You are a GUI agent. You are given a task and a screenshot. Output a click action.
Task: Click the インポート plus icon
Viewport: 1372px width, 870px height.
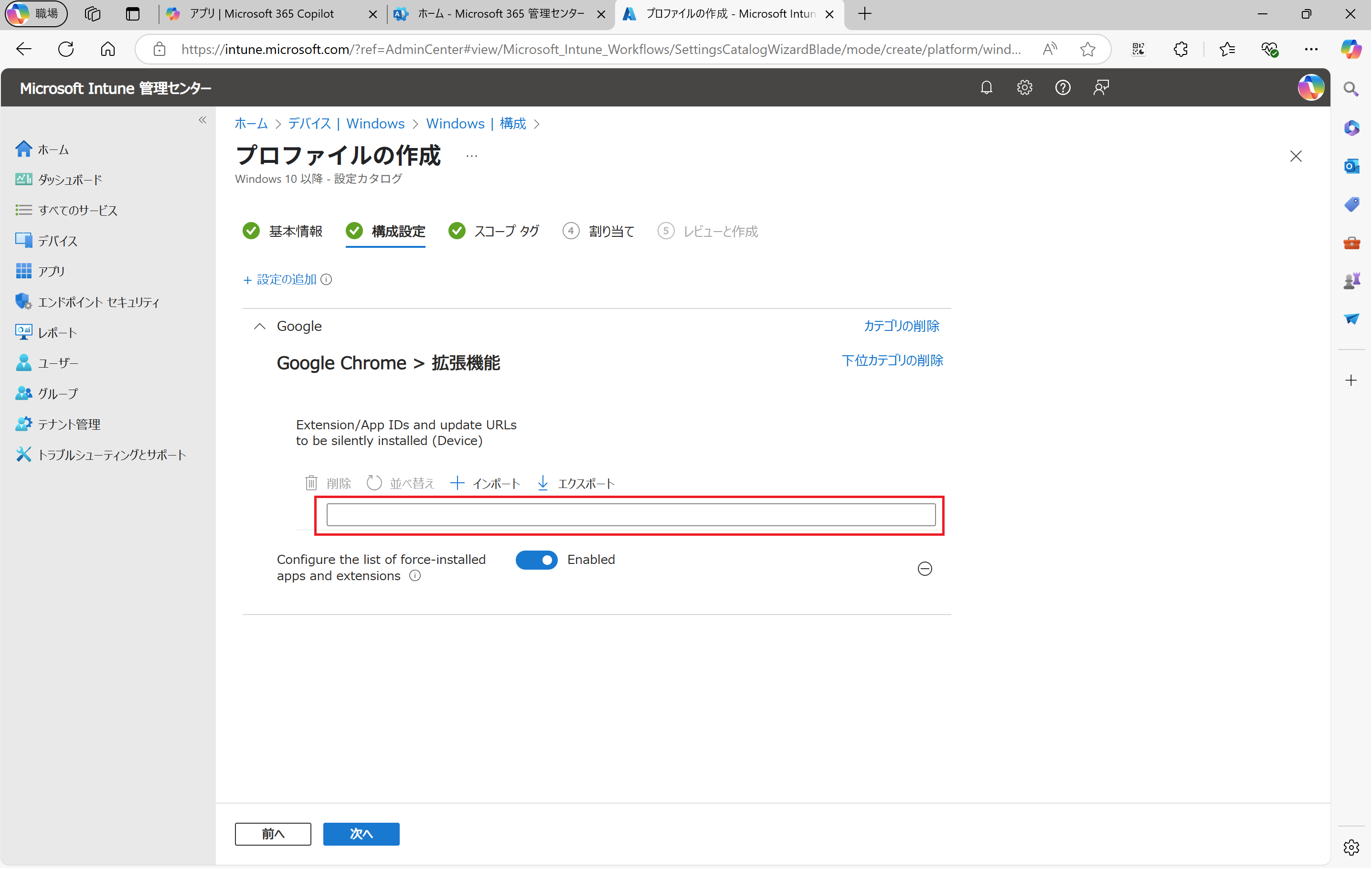click(457, 483)
